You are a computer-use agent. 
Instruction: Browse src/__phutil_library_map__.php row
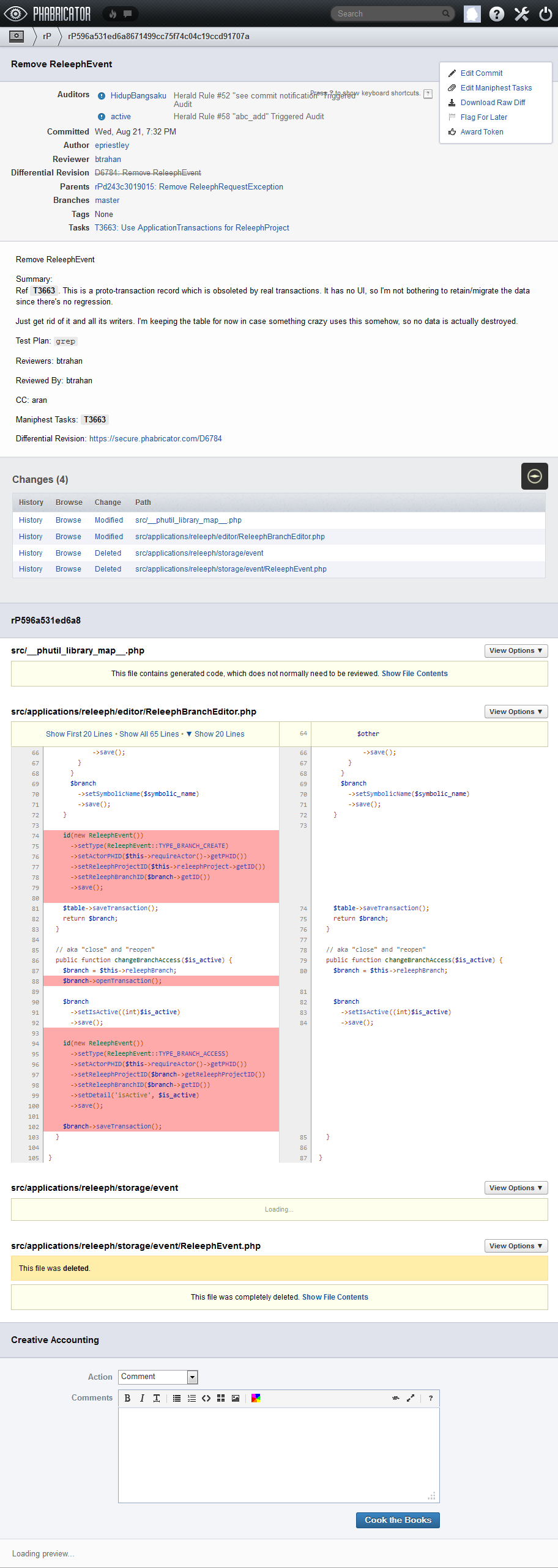pyautogui.click(x=69, y=520)
